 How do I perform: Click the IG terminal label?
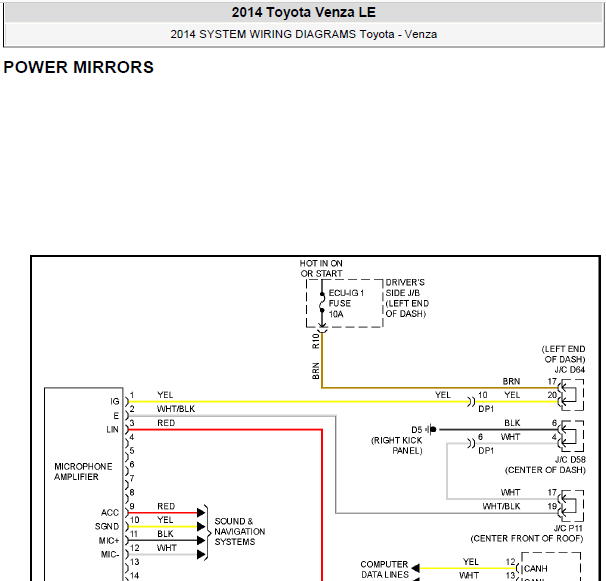[x=115, y=402]
